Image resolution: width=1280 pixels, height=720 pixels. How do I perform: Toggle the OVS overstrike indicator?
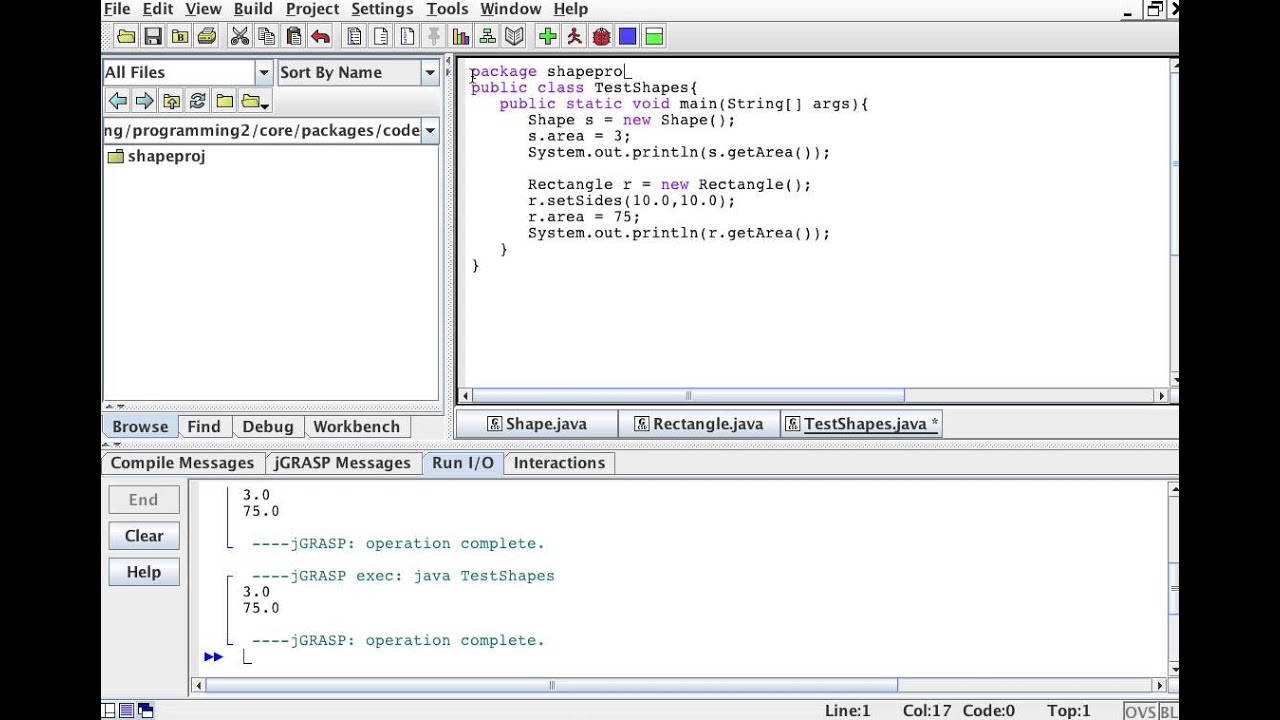tap(1140, 711)
